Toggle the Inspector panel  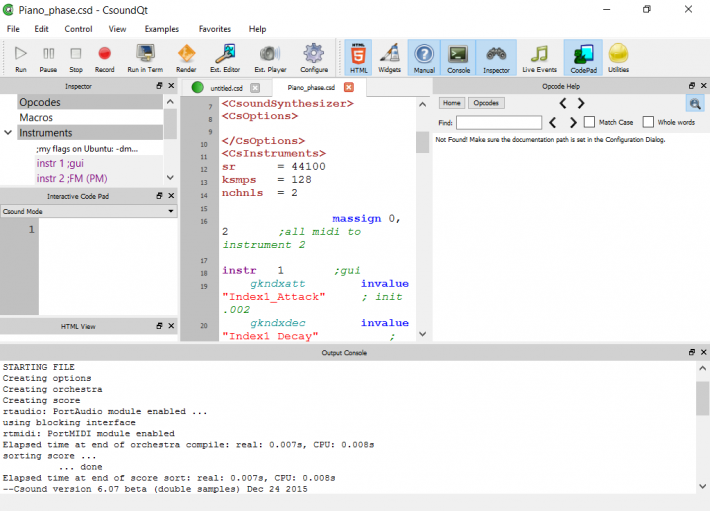[496, 58]
